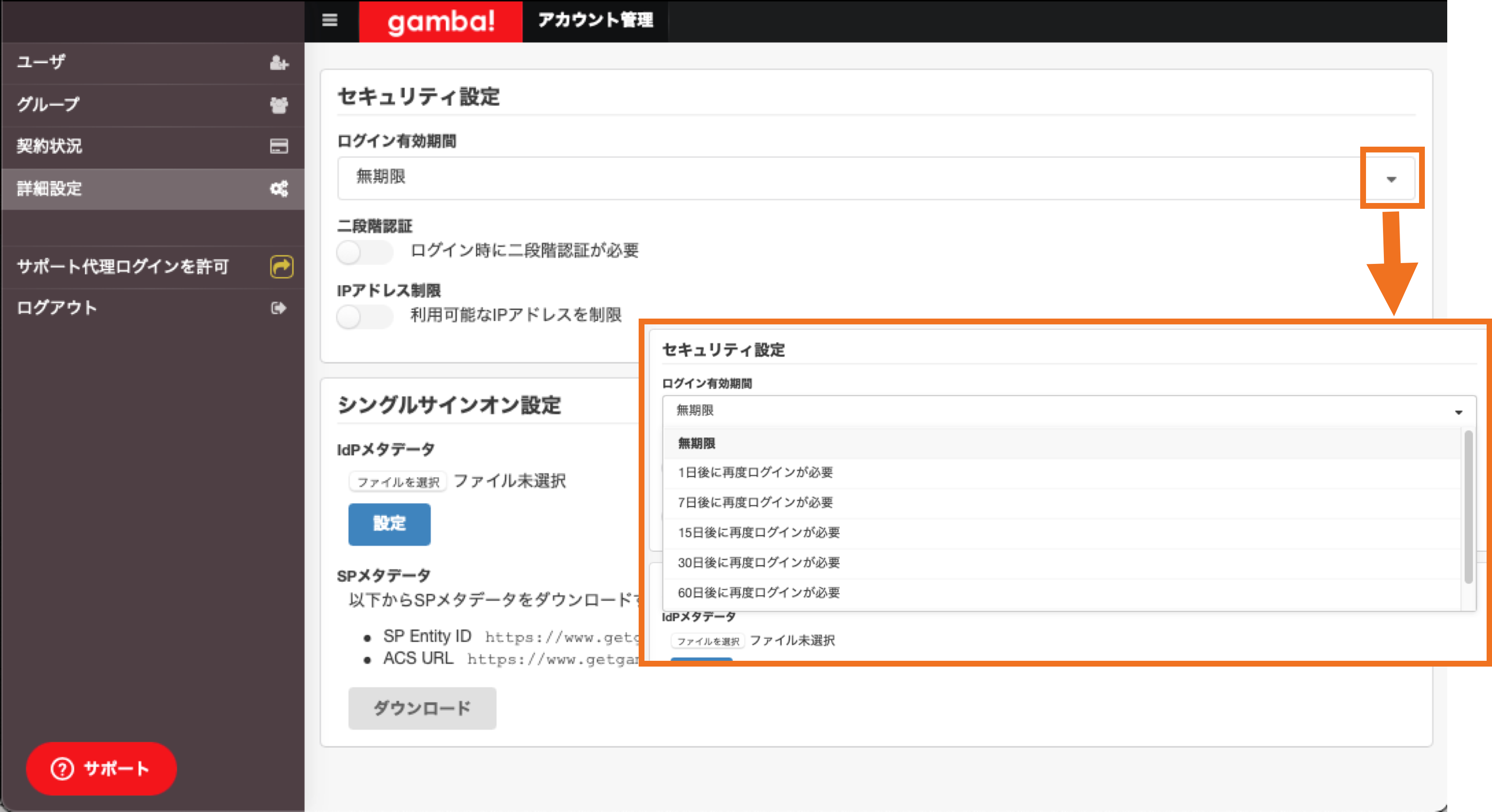Click the blue 設定 button
This screenshot has width=1492, height=812.
[389, 524]
